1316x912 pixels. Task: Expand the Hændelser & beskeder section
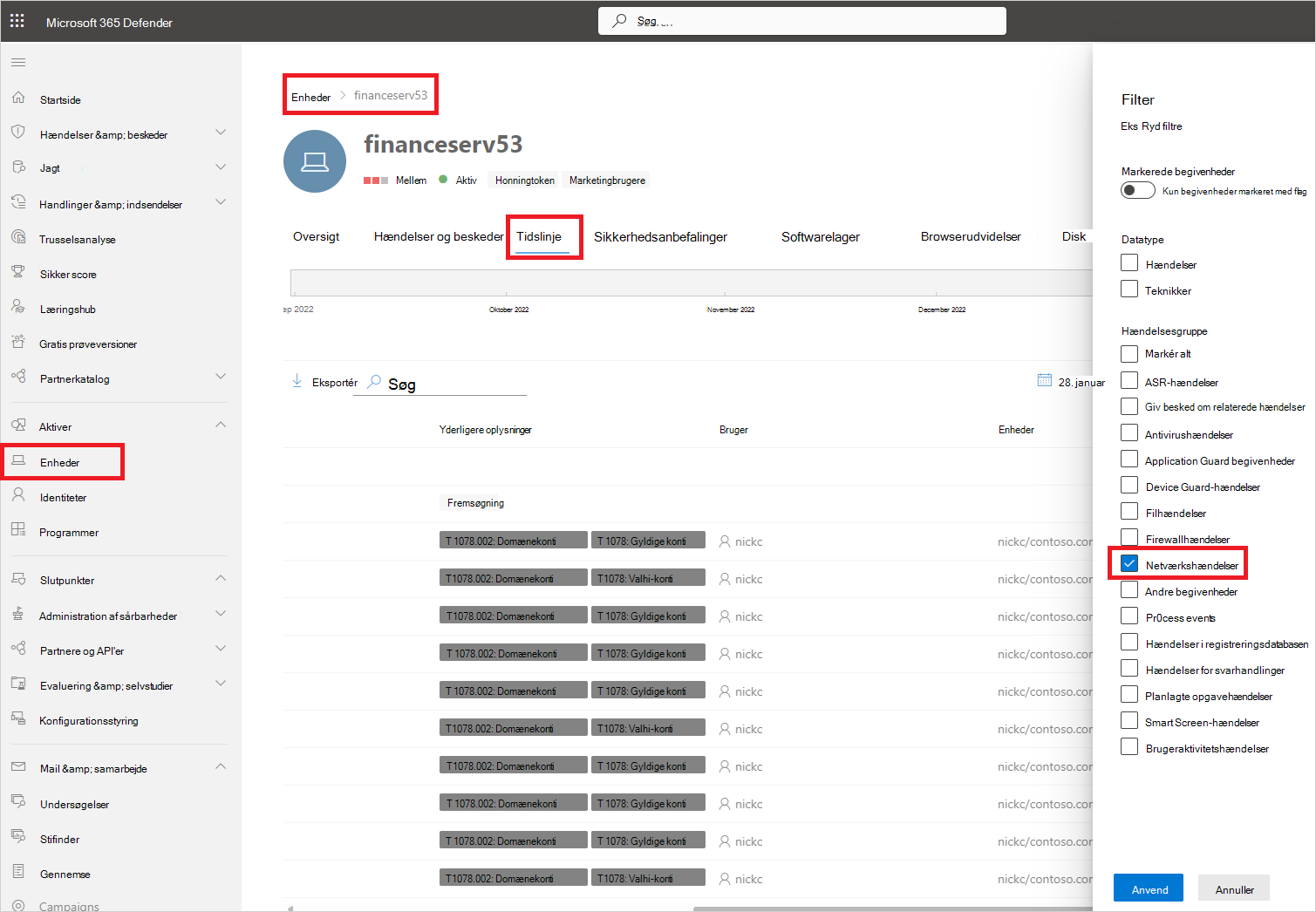click(221, 133)
